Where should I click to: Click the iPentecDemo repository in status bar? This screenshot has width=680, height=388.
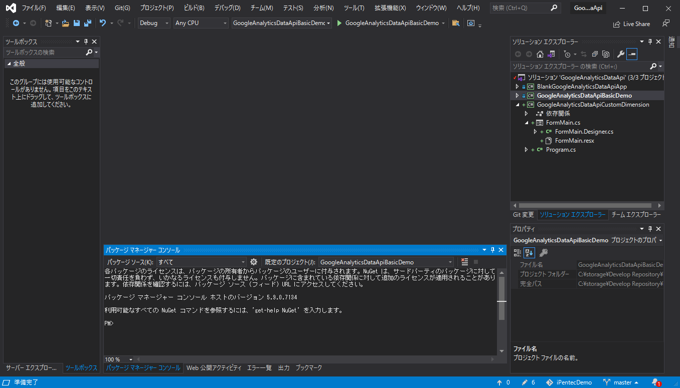[569, 382]
